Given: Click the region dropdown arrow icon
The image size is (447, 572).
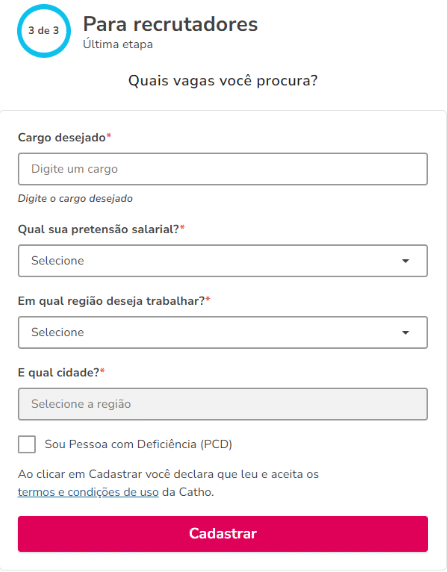Looking at the screenshot, I should pyautogui.click(x=405, y=332).
